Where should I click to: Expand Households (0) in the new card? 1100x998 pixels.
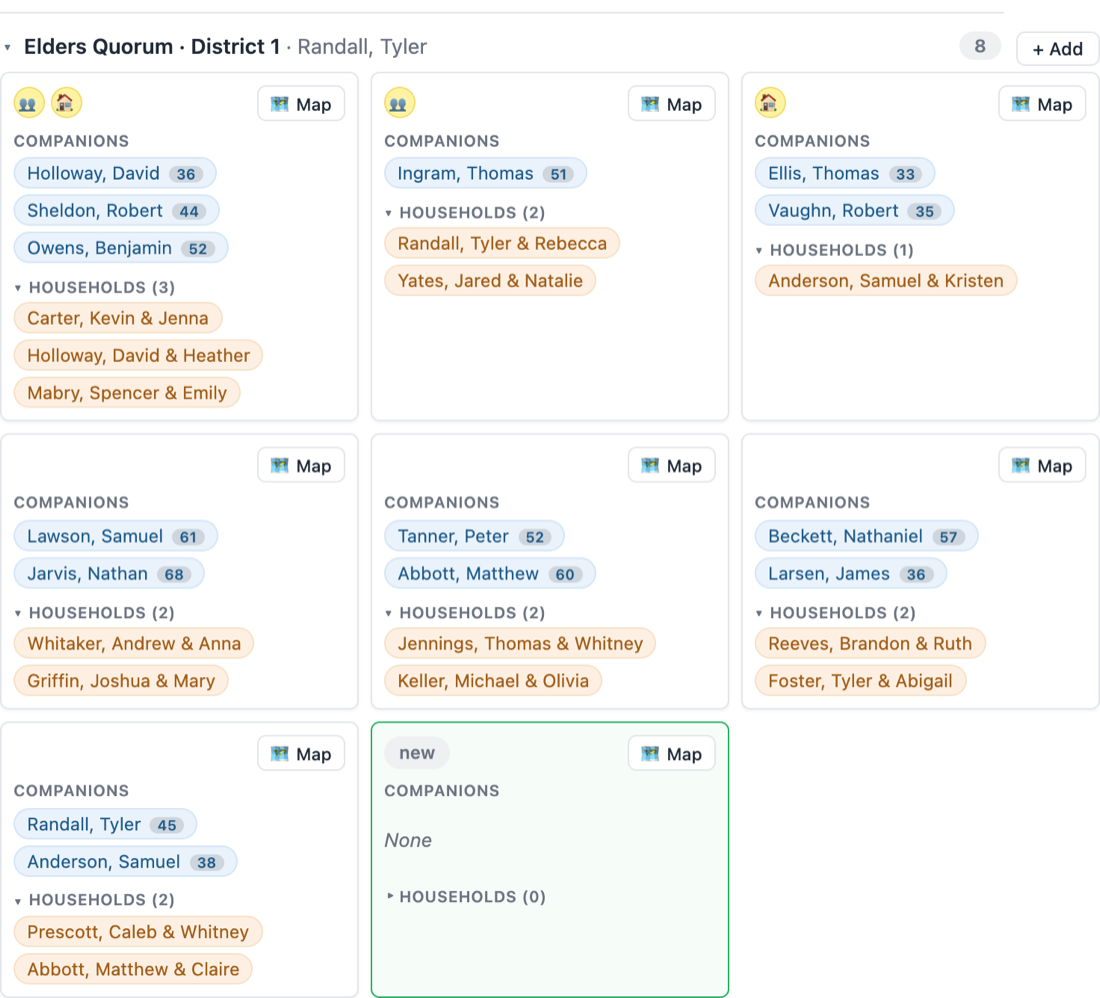tap(390, 896)
